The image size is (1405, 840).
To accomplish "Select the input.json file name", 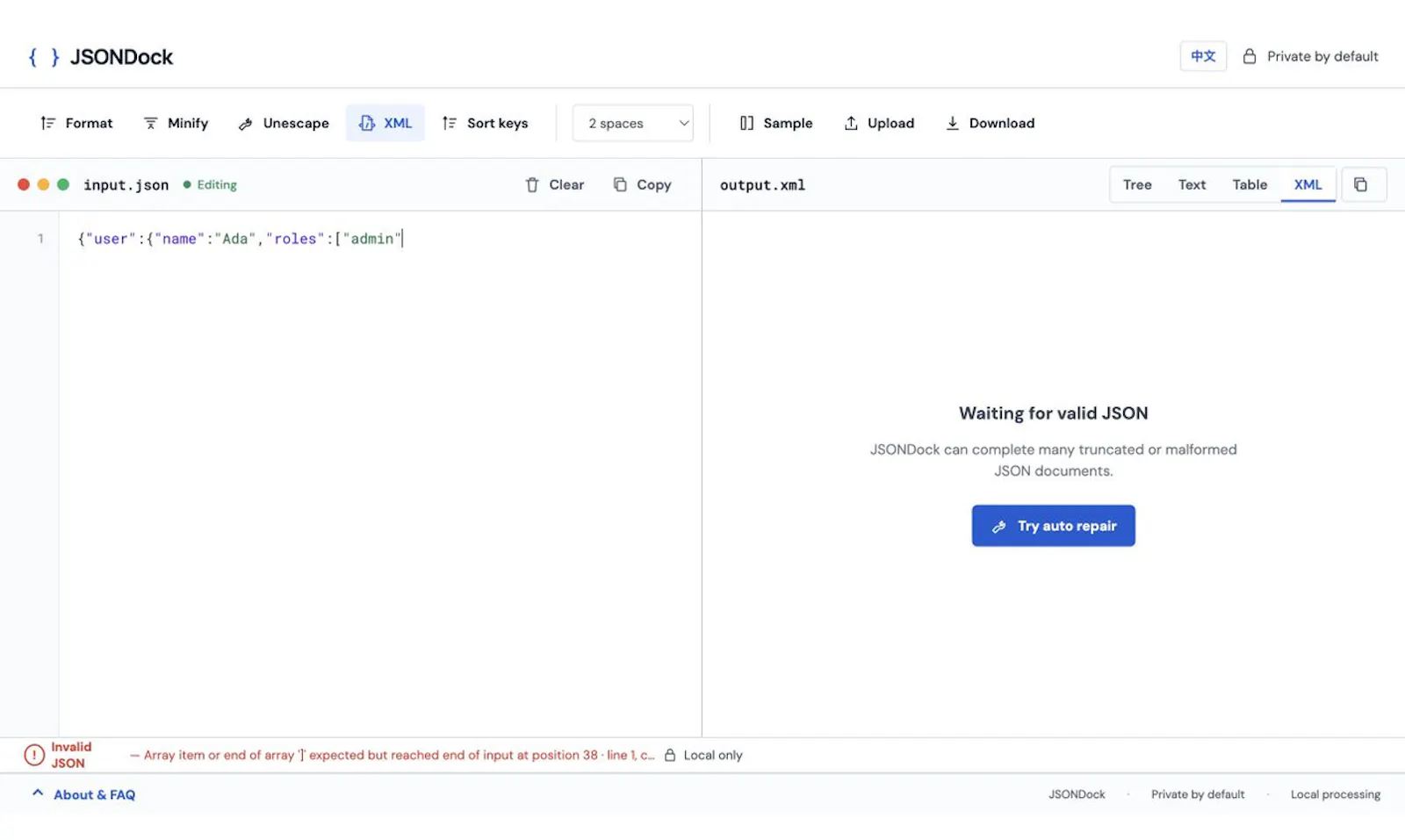I will coord(126,185).
